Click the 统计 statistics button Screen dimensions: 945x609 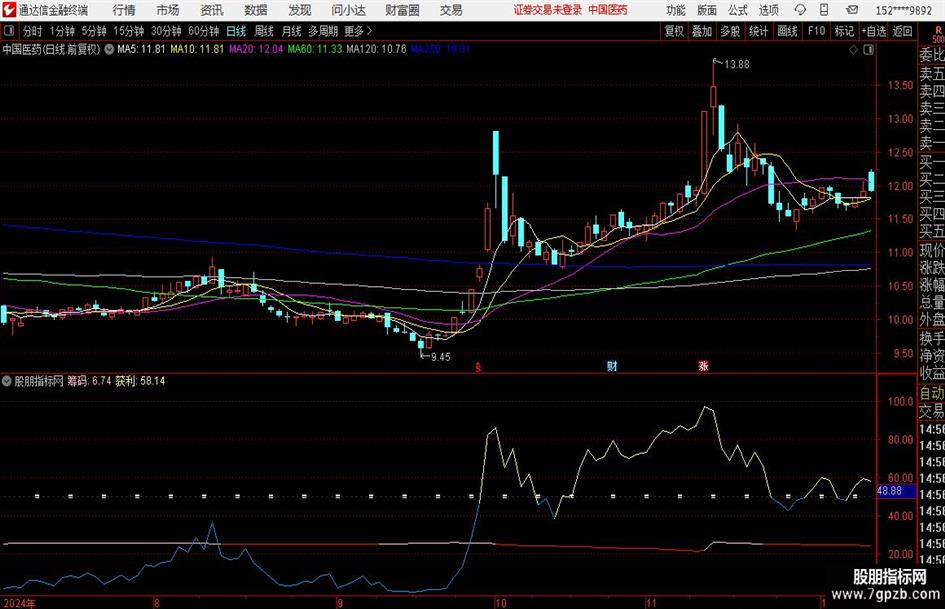pyautogui.click(x=758, y=31)
